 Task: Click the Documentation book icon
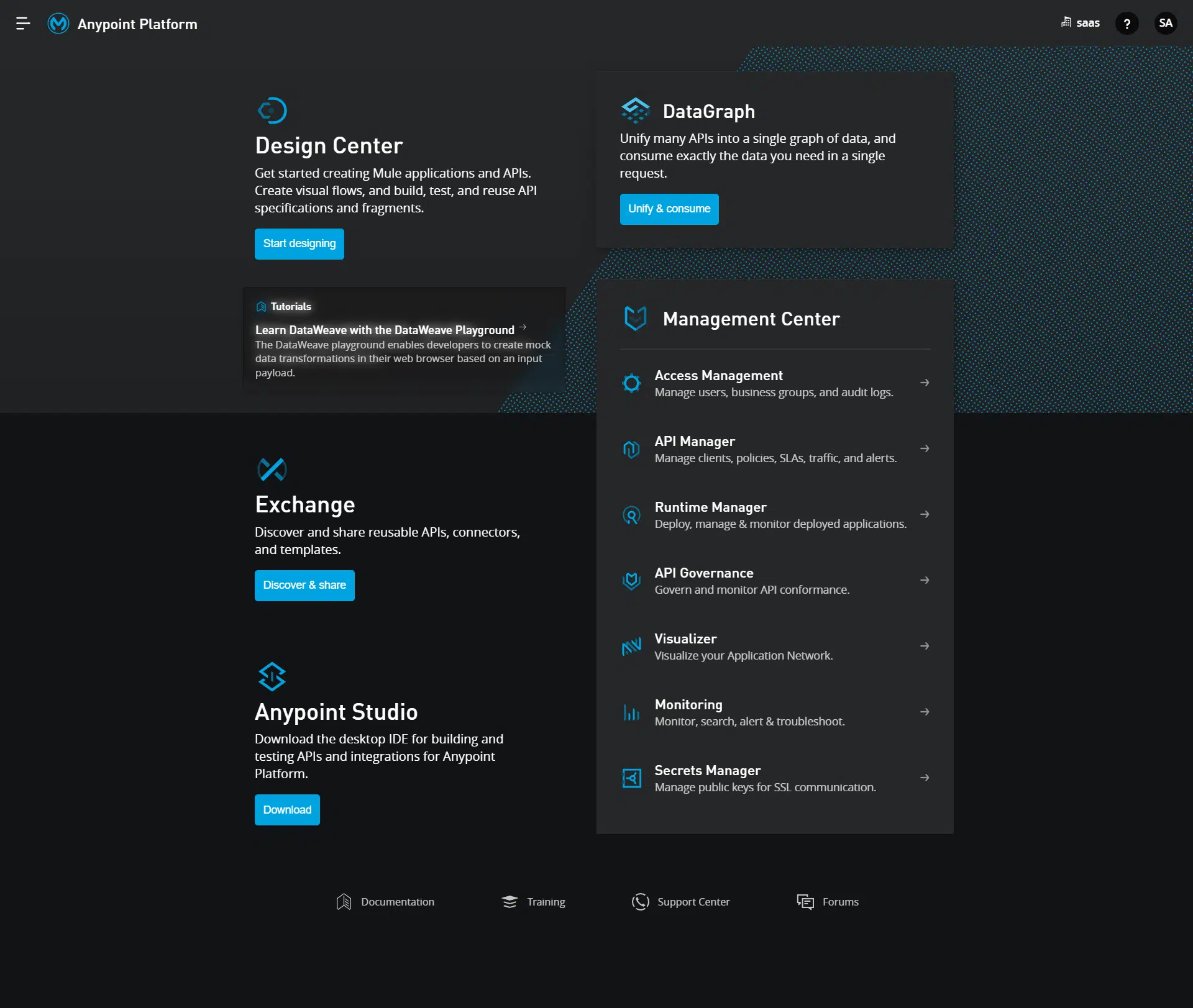pyautogui.click(x=344, y=901)
